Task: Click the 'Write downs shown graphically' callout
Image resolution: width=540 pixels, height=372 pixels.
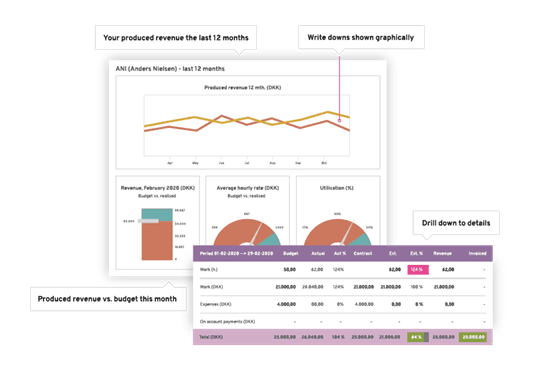Action: click(x=361, y=37)
